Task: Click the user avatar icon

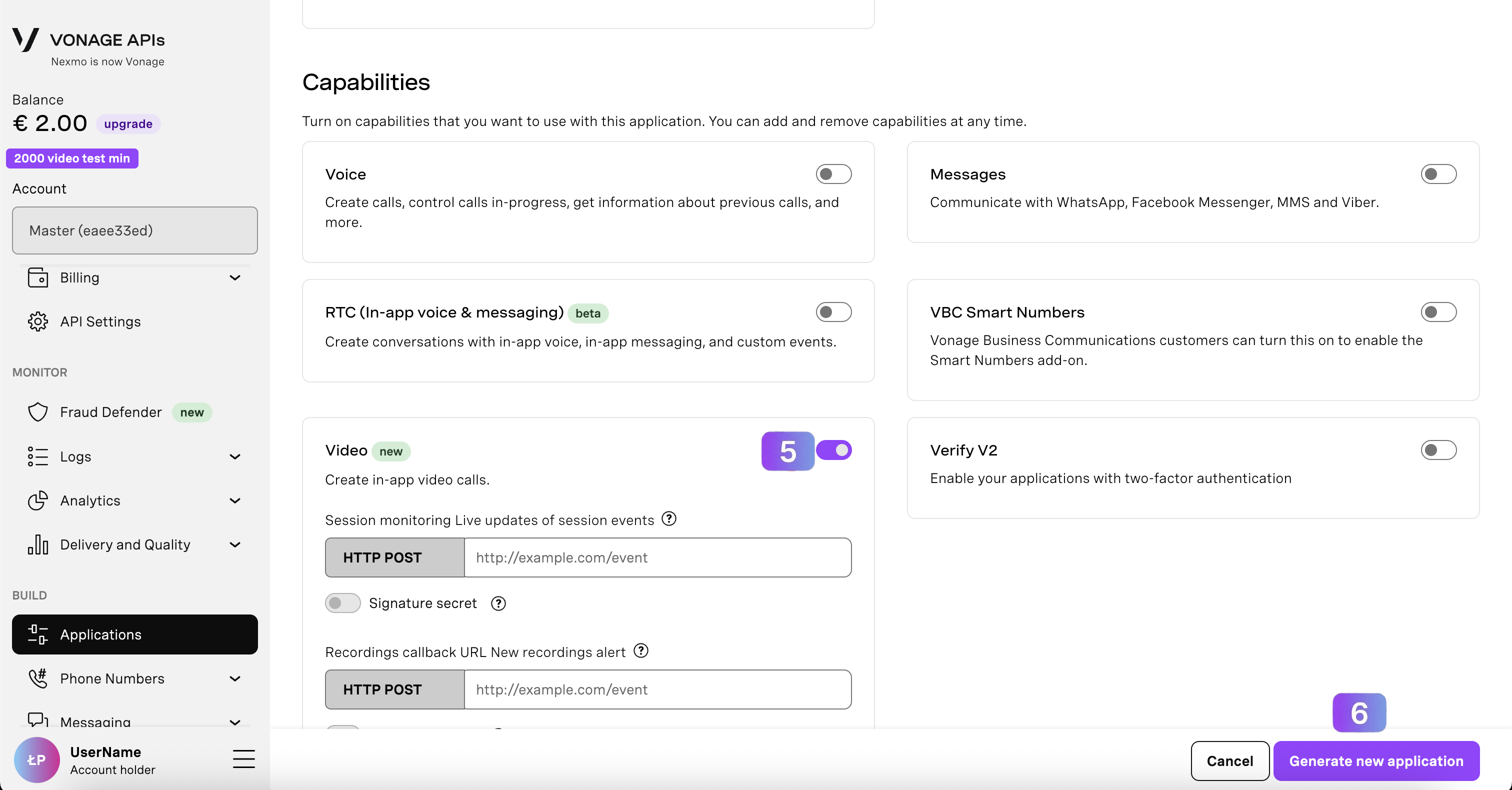Action: 36,760
